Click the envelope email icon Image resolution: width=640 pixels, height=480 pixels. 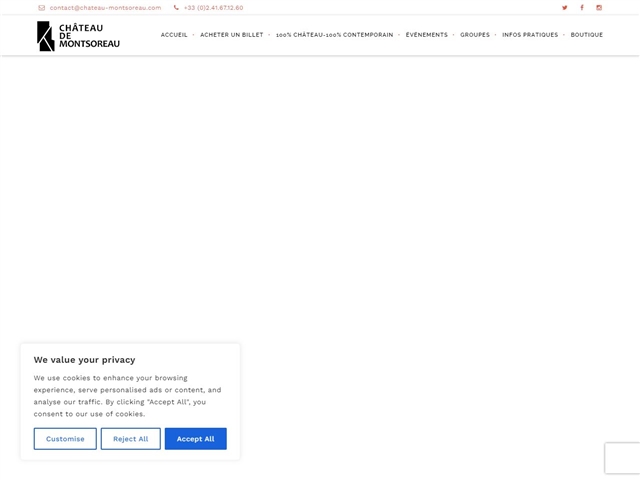[x=41, y=8]
